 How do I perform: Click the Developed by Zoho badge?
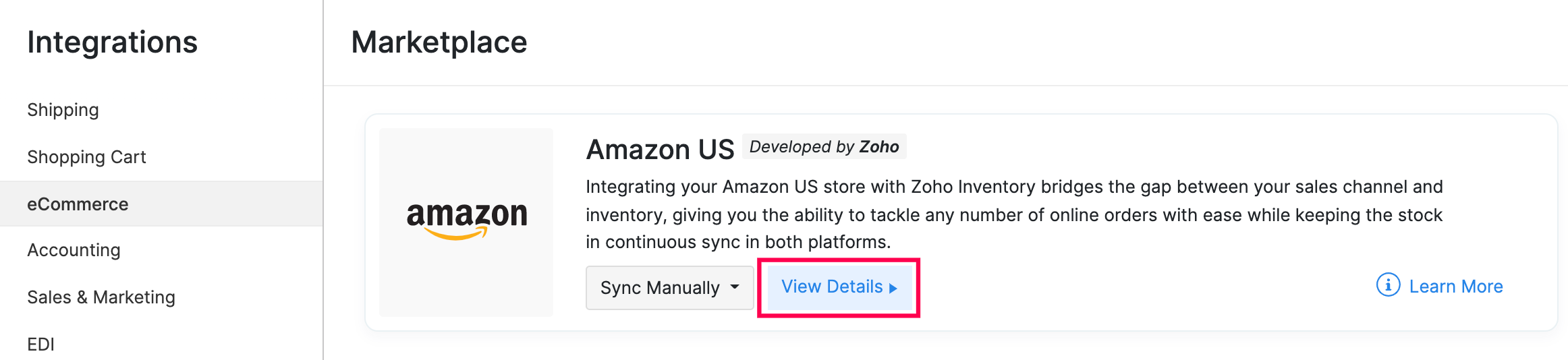[x=824, y=147]
